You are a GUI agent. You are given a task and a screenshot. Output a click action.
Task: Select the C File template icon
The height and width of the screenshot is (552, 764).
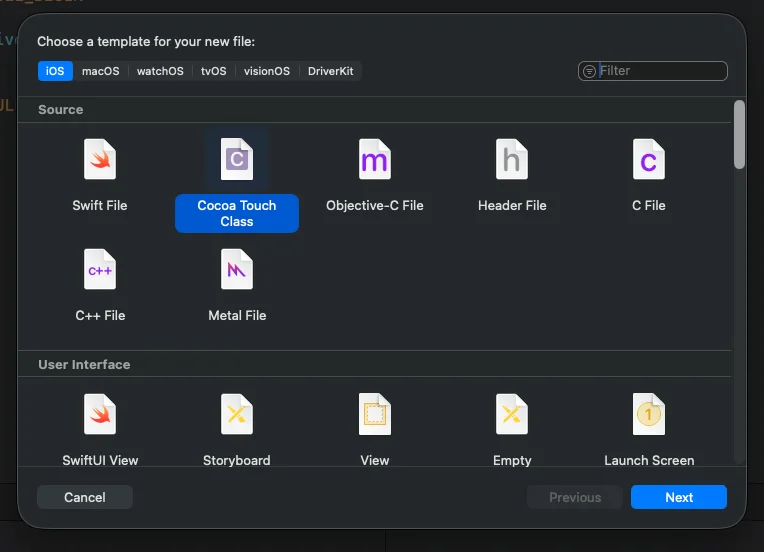point(649,160)
